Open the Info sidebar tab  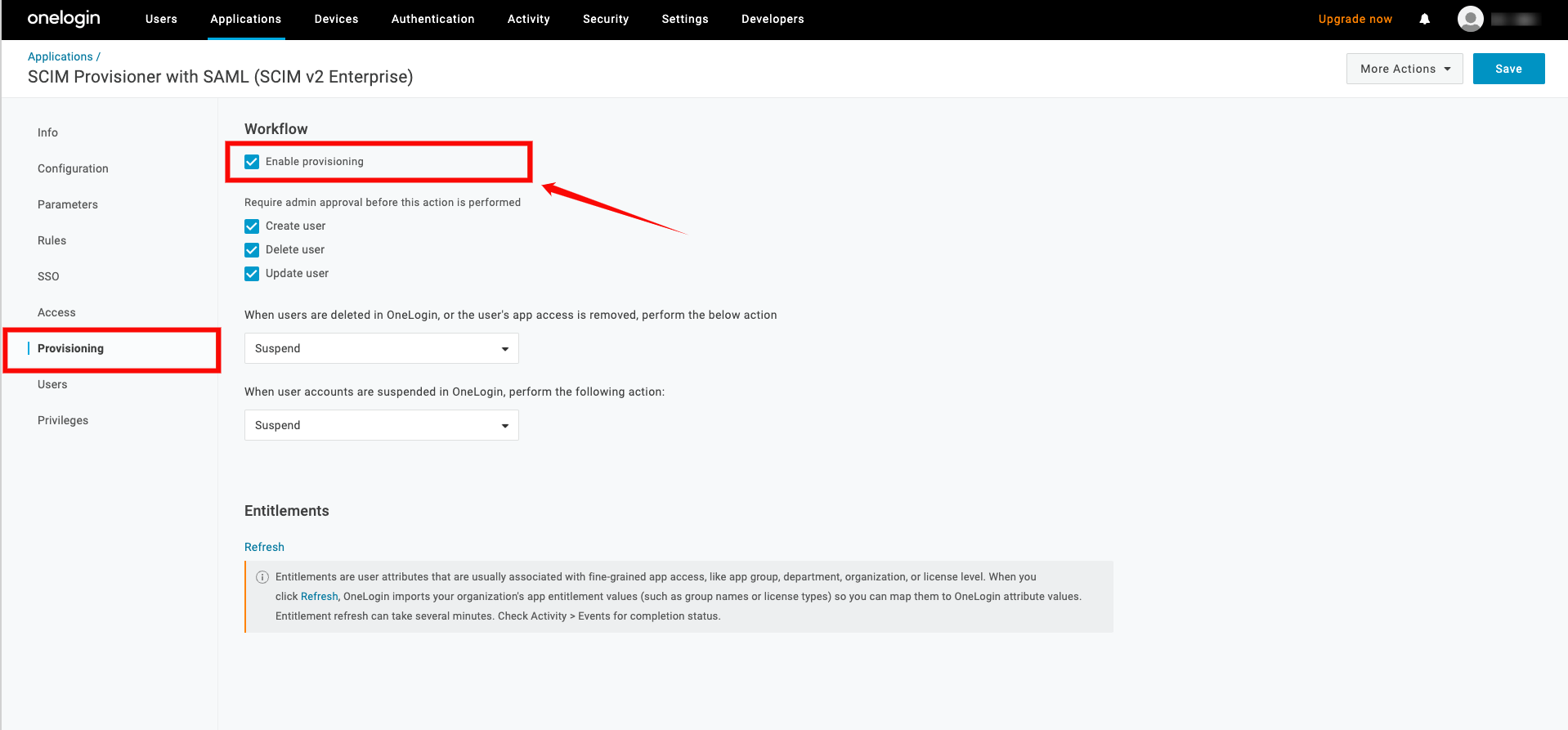[x=47, y=132]
